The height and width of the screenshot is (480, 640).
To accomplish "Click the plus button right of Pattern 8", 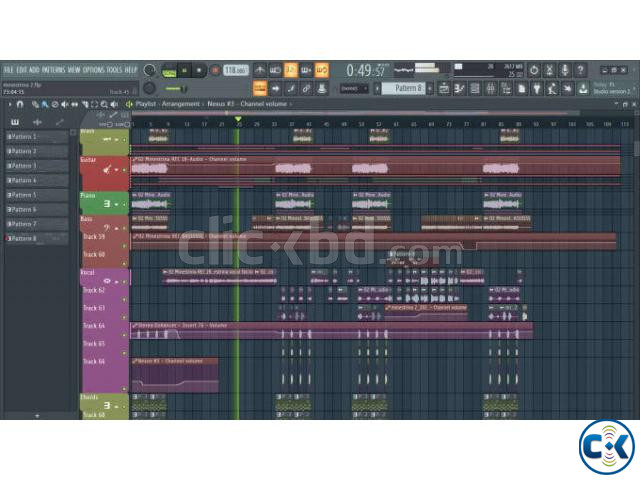I will click(x=430, y=88).
